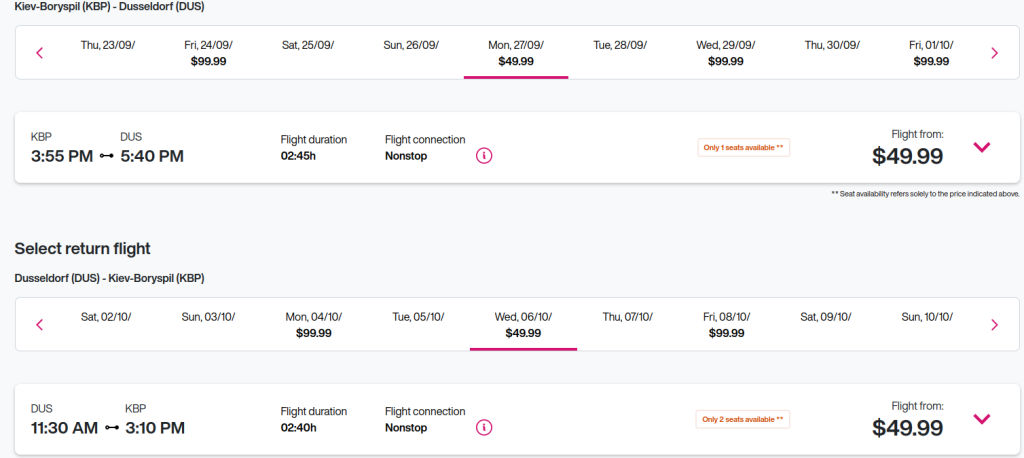This screenshot has height=458, width=1024.
Task: Pick Thu, 23/09 in outbound date strip
Action: click(x=105, y=46)
